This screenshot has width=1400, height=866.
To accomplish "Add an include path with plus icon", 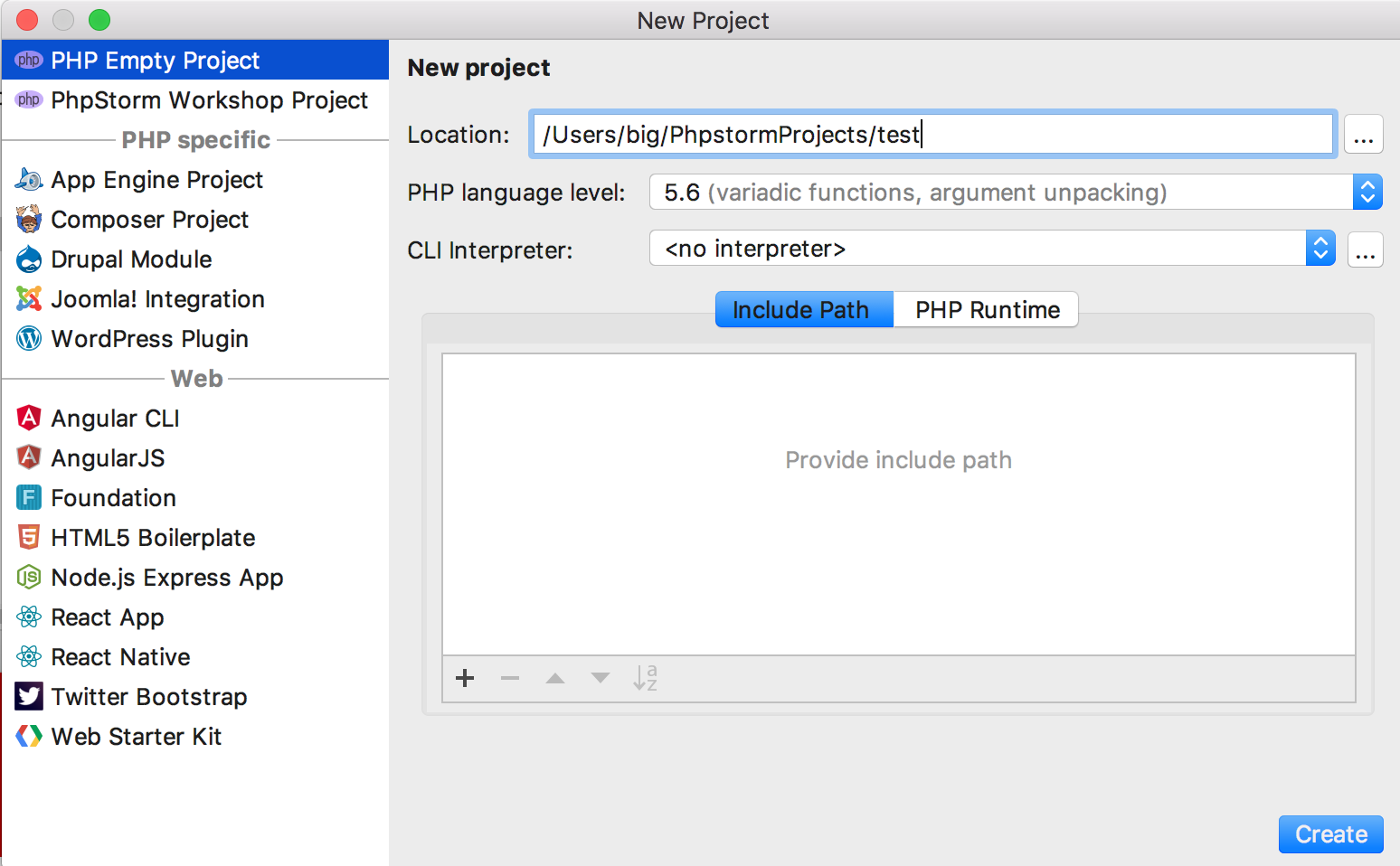I will [x=465, y=678].
